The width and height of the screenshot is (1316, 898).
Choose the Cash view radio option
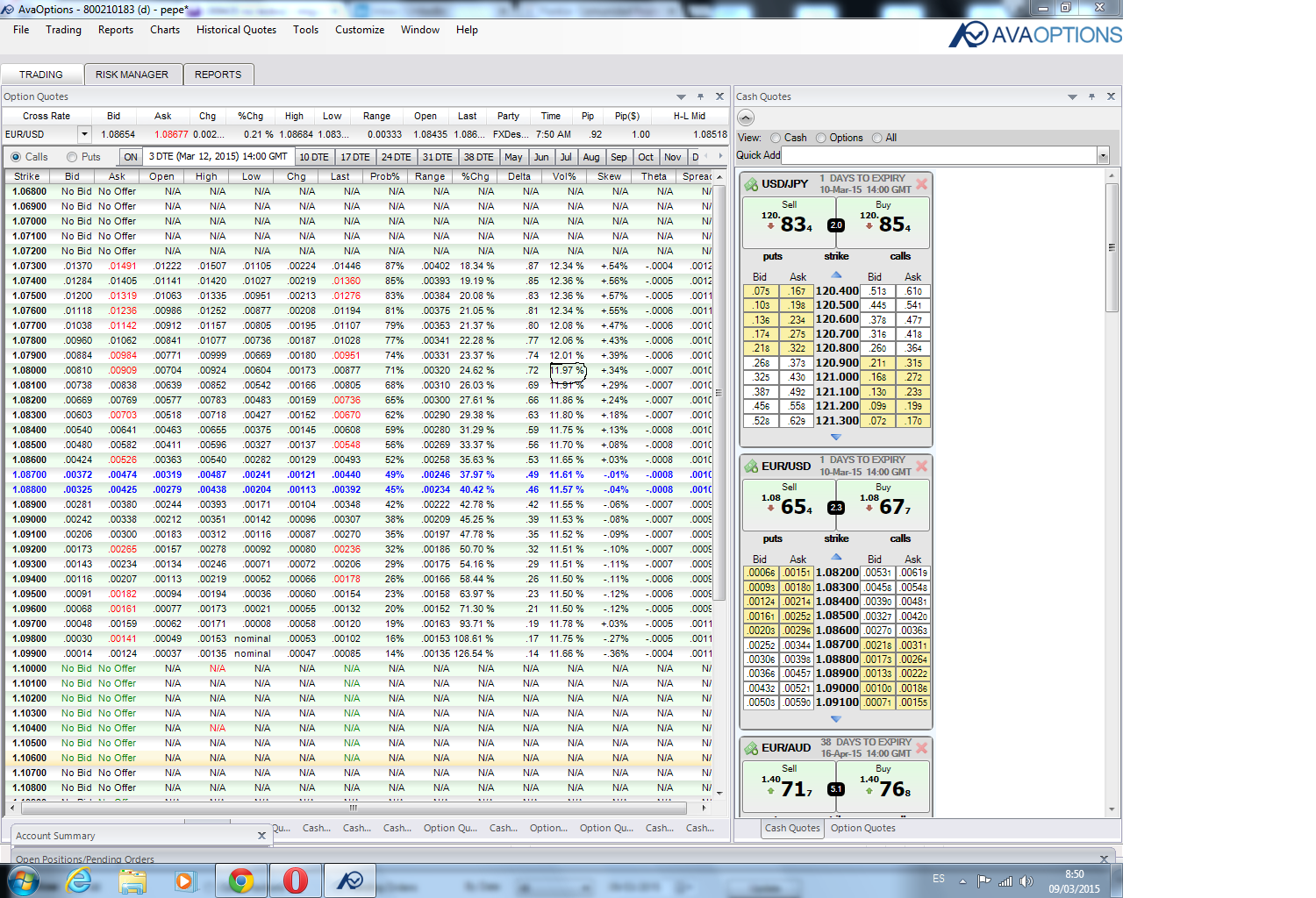point(776,138)
